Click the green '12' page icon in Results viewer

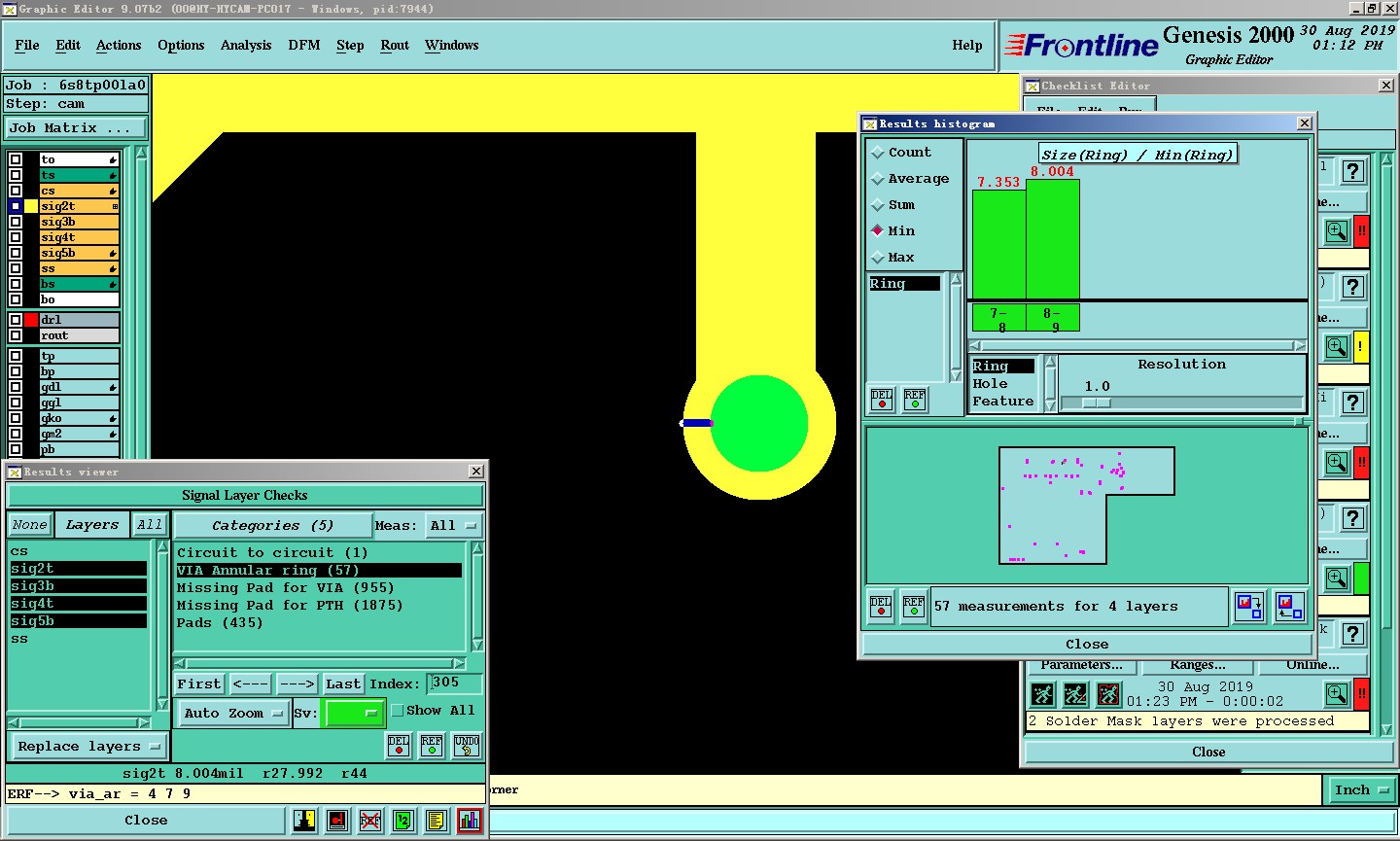pos(402,821)
